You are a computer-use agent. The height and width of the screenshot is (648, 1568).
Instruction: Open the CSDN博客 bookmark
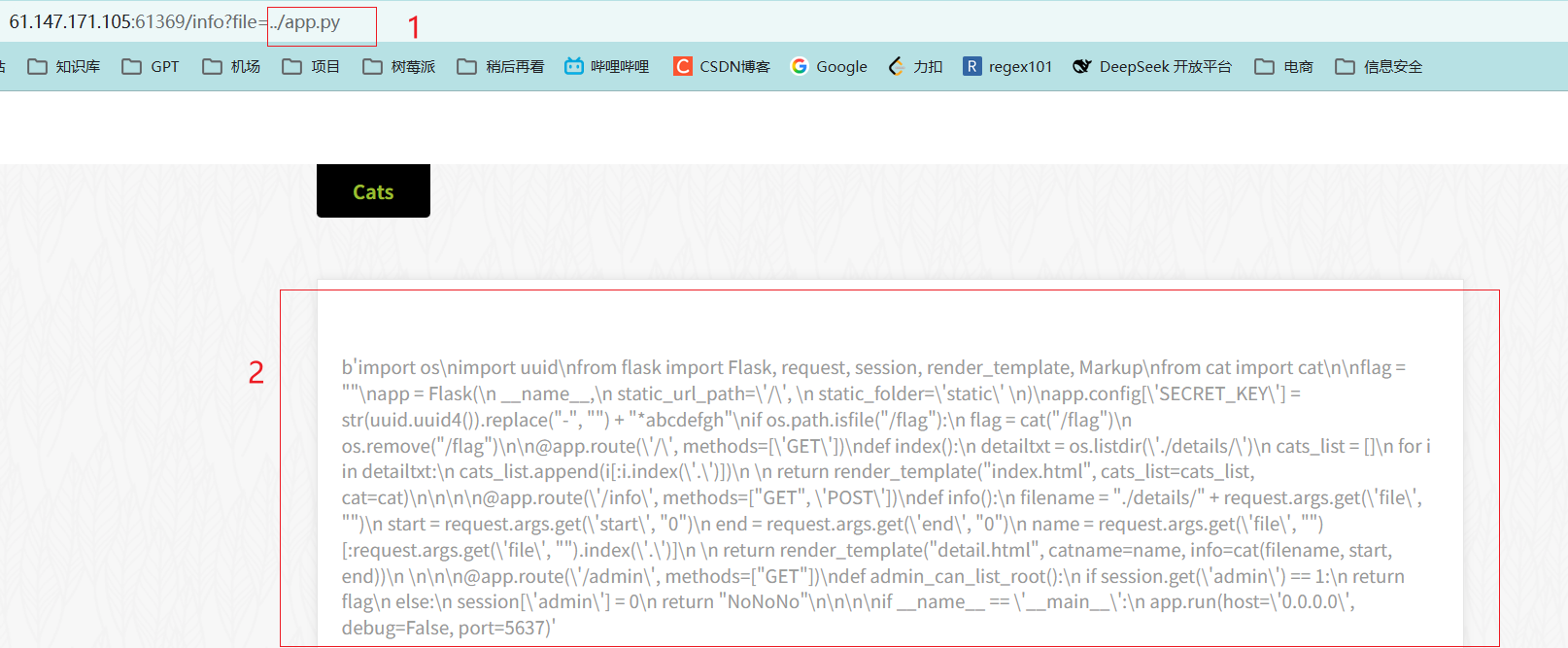click(722, 66)
